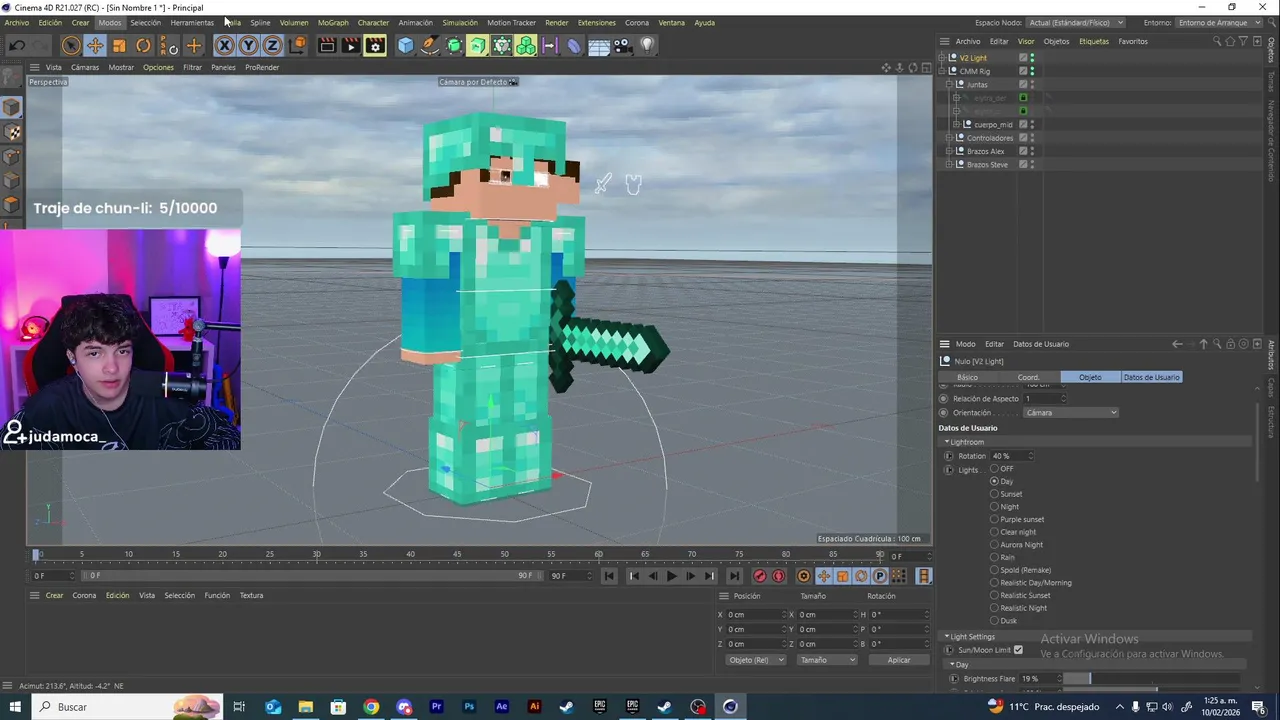Image resolution: width=1280 pixels, height=720 pixels.
Task: Click the Object Manager filter funnel icon
Action: [1243, 41]
